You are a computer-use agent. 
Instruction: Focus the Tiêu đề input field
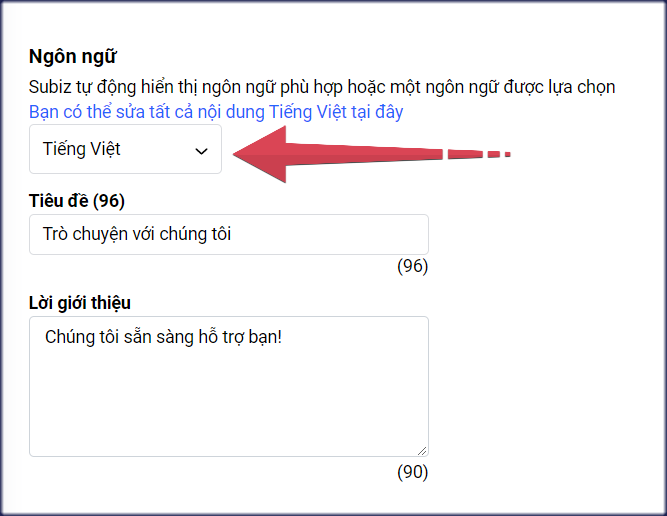(228, 234)
